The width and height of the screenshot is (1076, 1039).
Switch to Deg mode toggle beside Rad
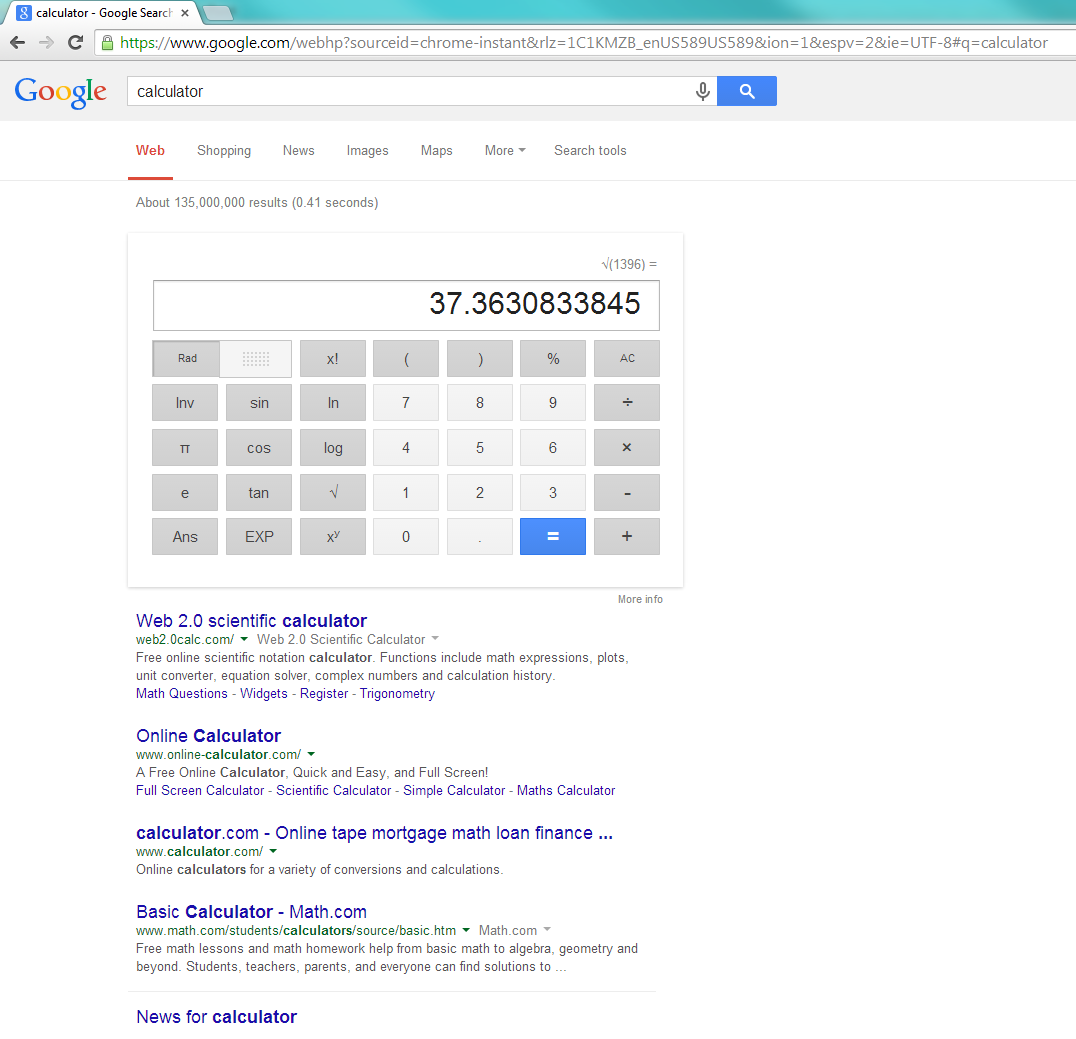pos(256,358)
